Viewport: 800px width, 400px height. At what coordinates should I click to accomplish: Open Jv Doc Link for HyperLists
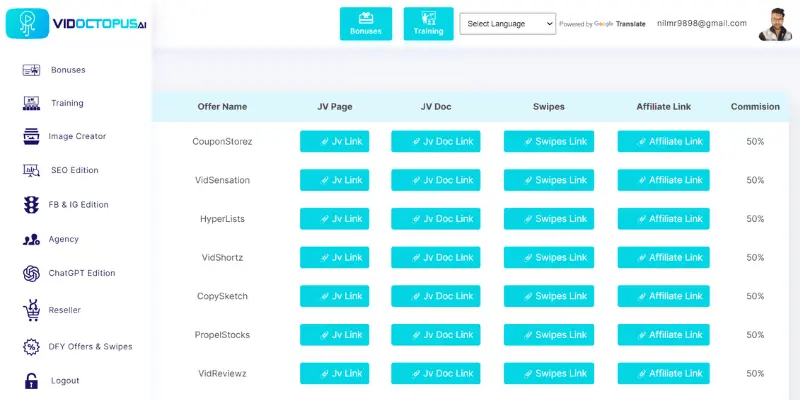click(436, 219)
